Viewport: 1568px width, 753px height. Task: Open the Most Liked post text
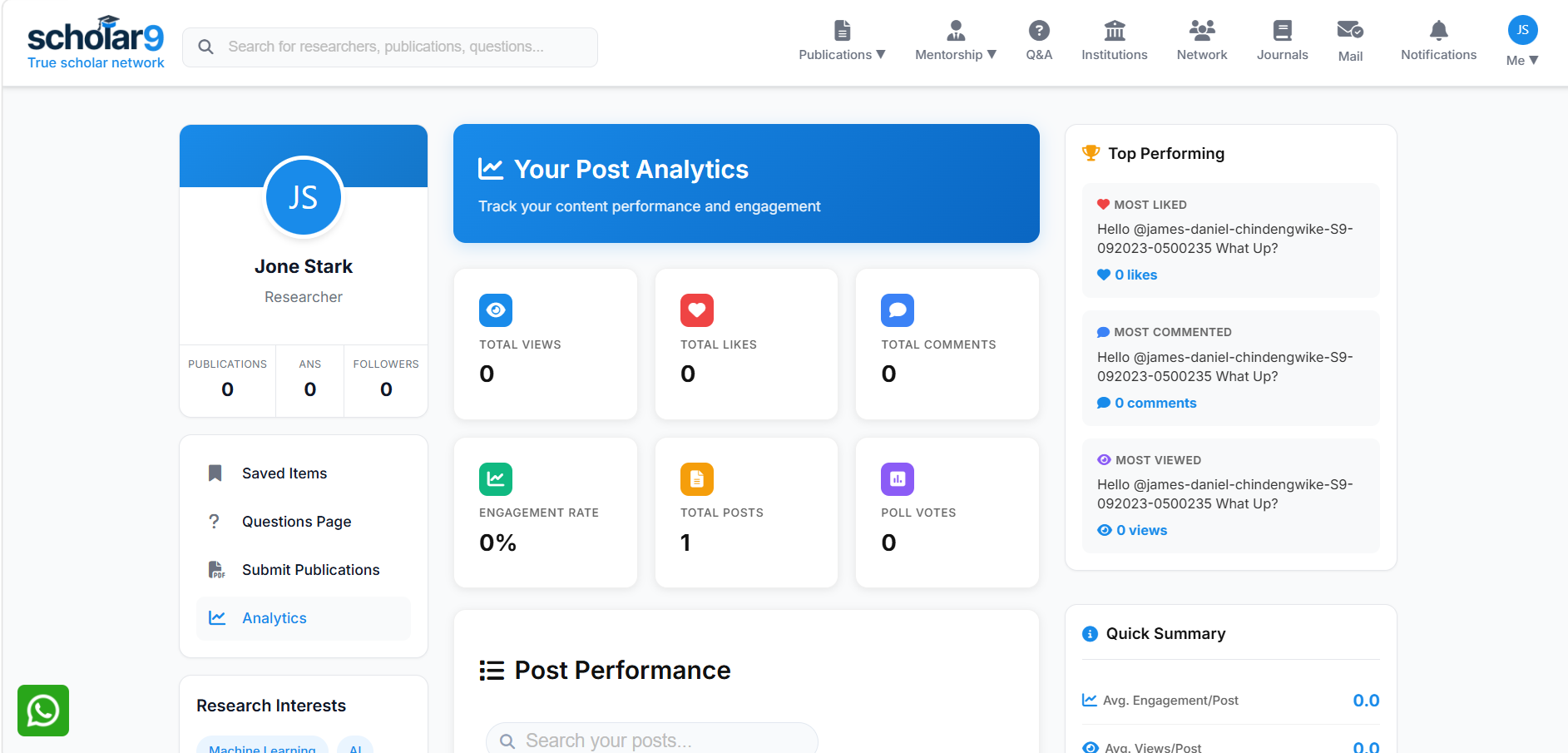[1224, 239]
